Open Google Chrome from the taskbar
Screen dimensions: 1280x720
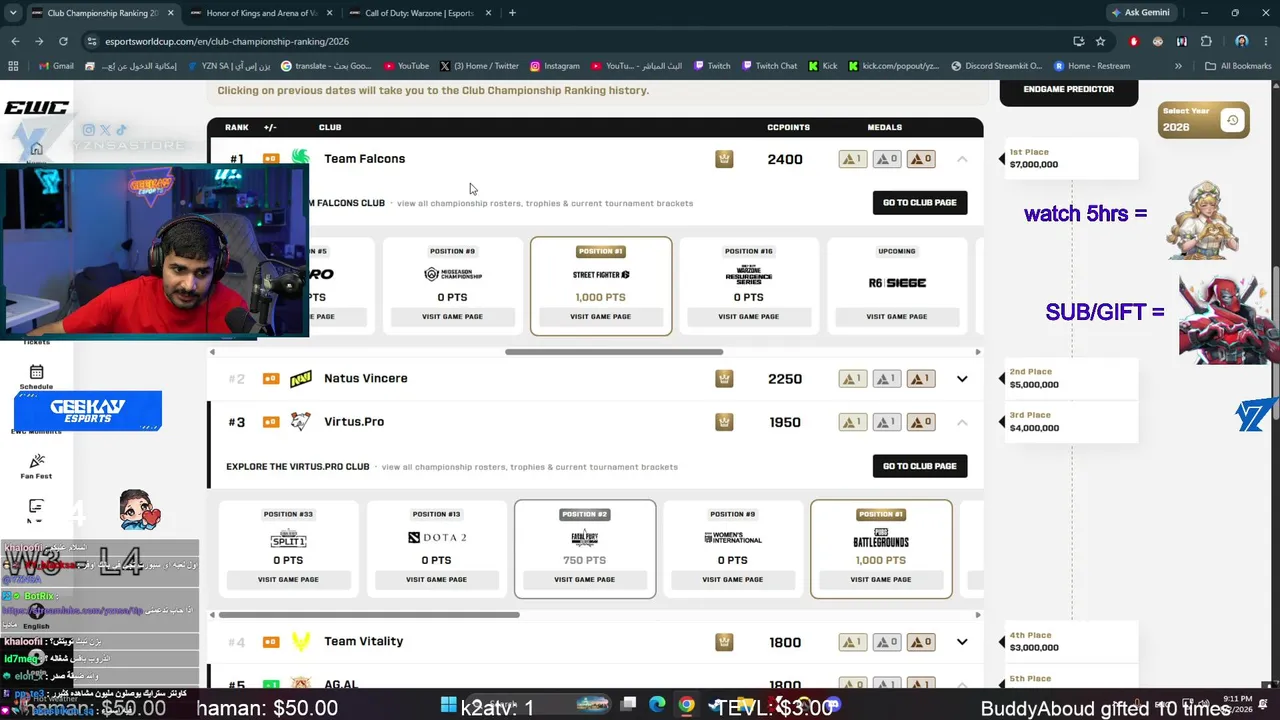pyautogui.click(x=686, y=705)
